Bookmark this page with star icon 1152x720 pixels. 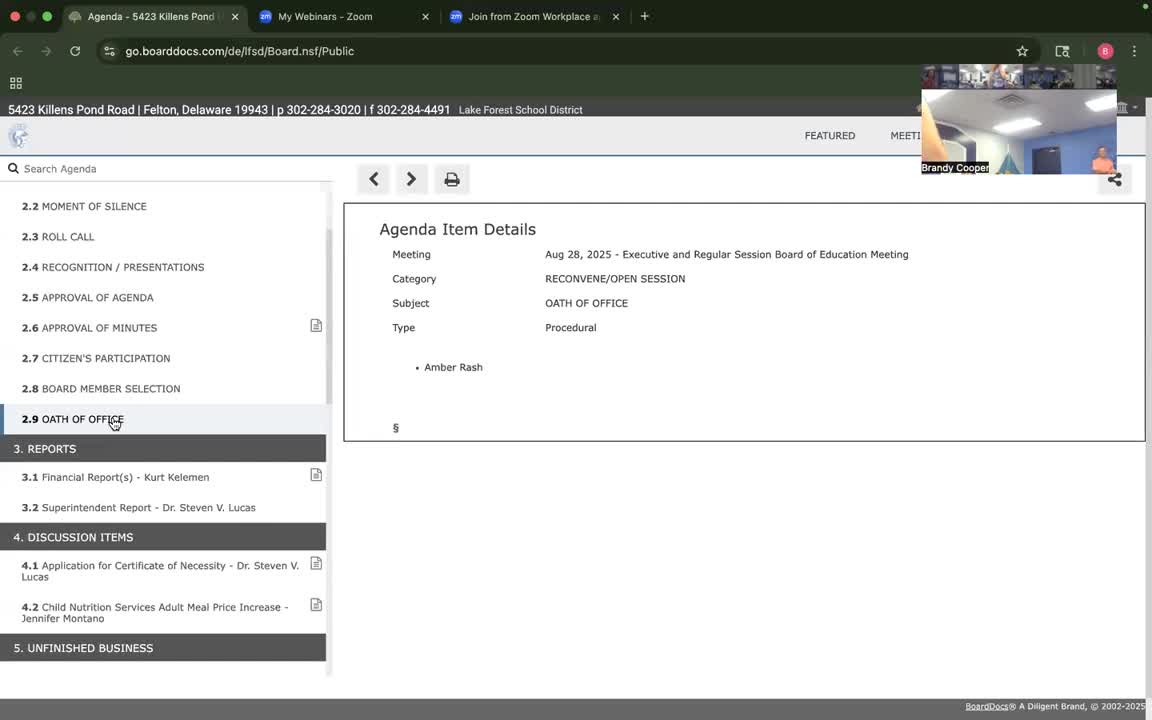1022,51
